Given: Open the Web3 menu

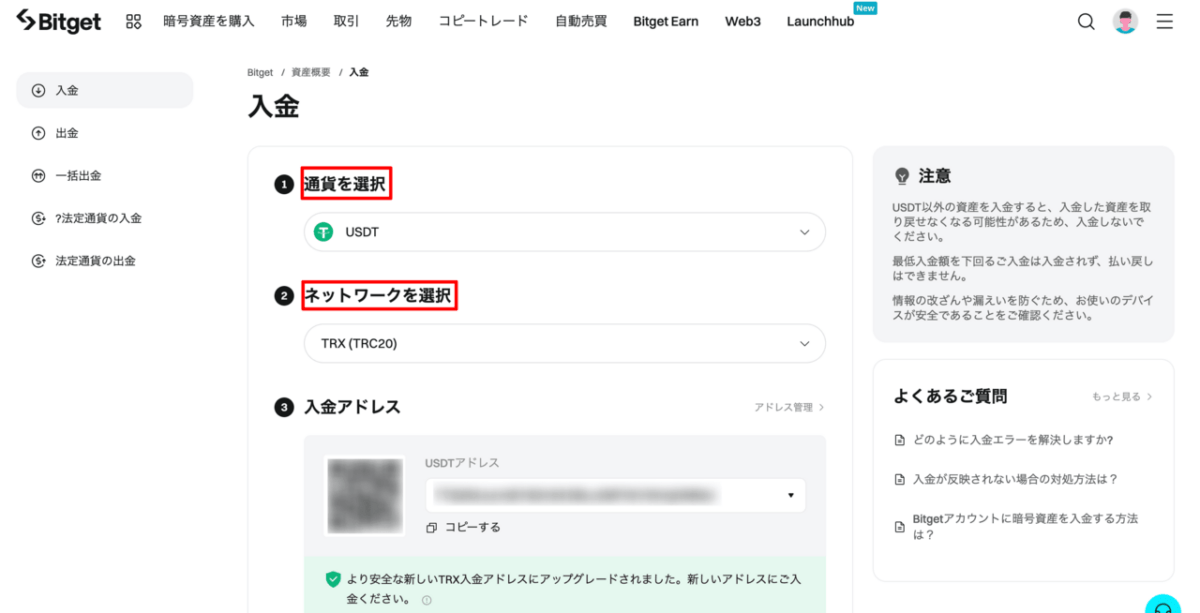Looking at the screenshot, I should click(x=743, y=21).
